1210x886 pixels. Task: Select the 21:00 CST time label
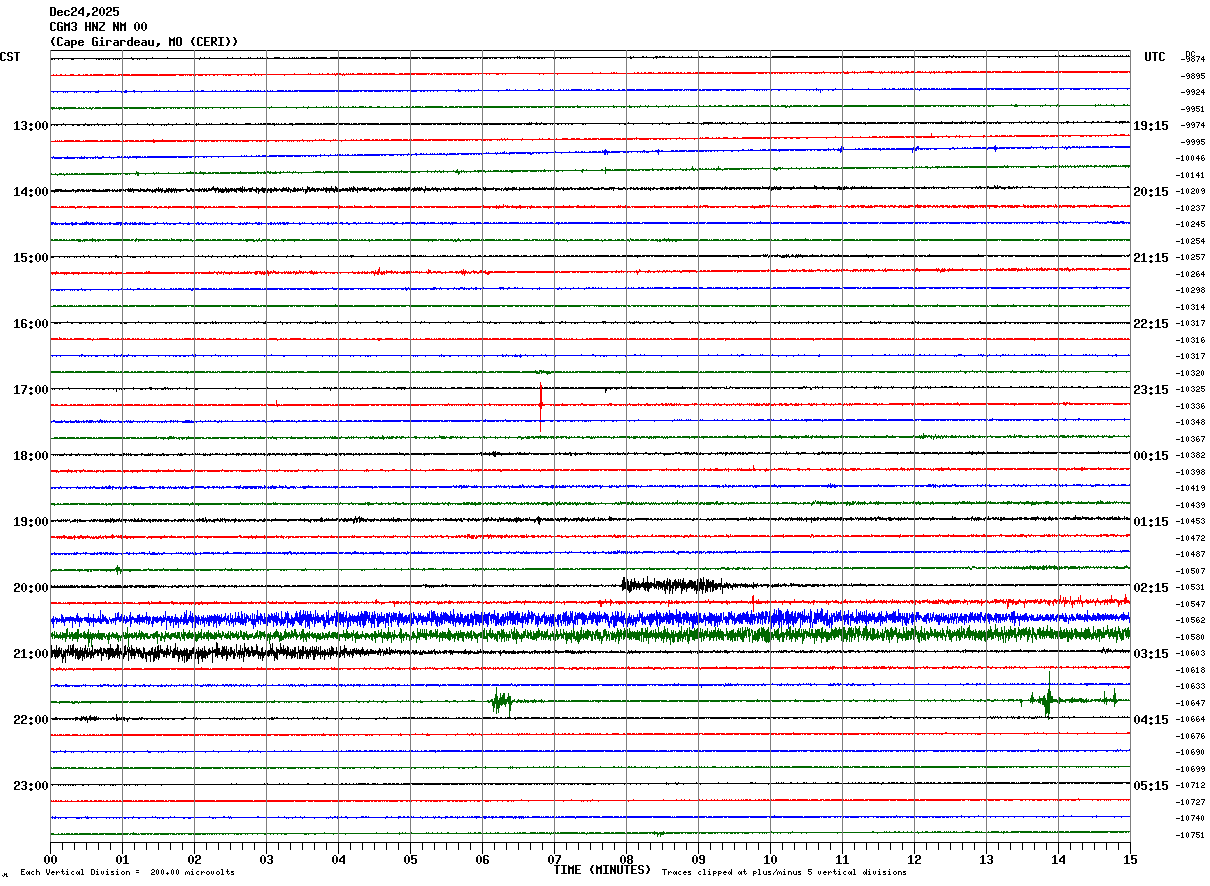31,654
